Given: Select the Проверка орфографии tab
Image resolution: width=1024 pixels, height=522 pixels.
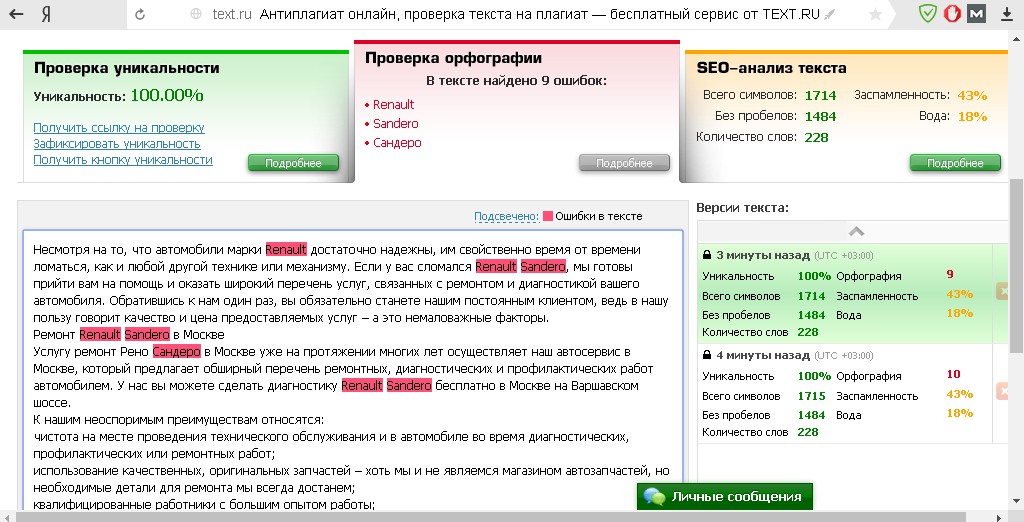Looking at the screenshot, I should pos(453,58).
